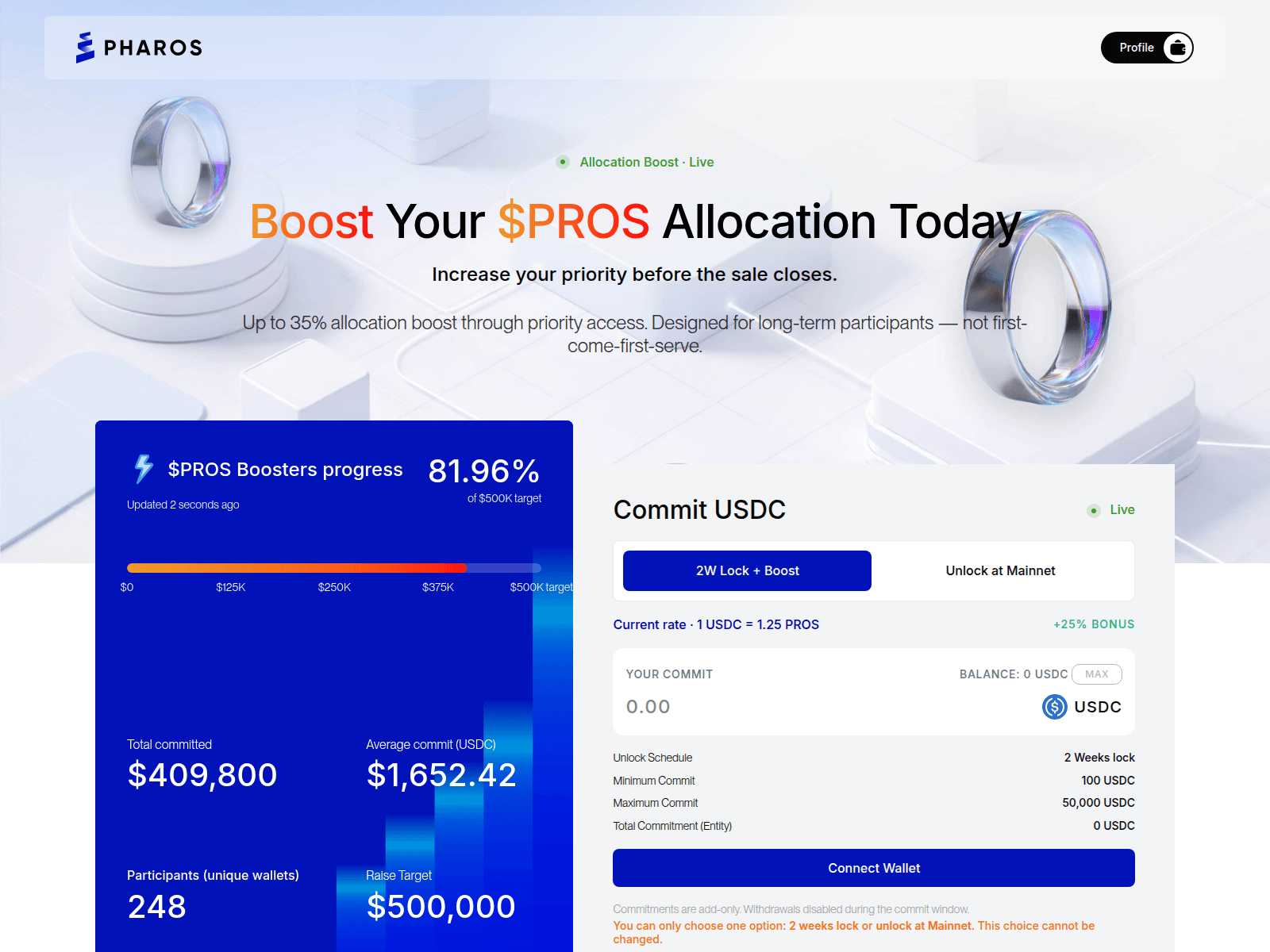Click the +25% BONUS label
Viewport: 1270px width, 952px height.
pos(1094,624)
